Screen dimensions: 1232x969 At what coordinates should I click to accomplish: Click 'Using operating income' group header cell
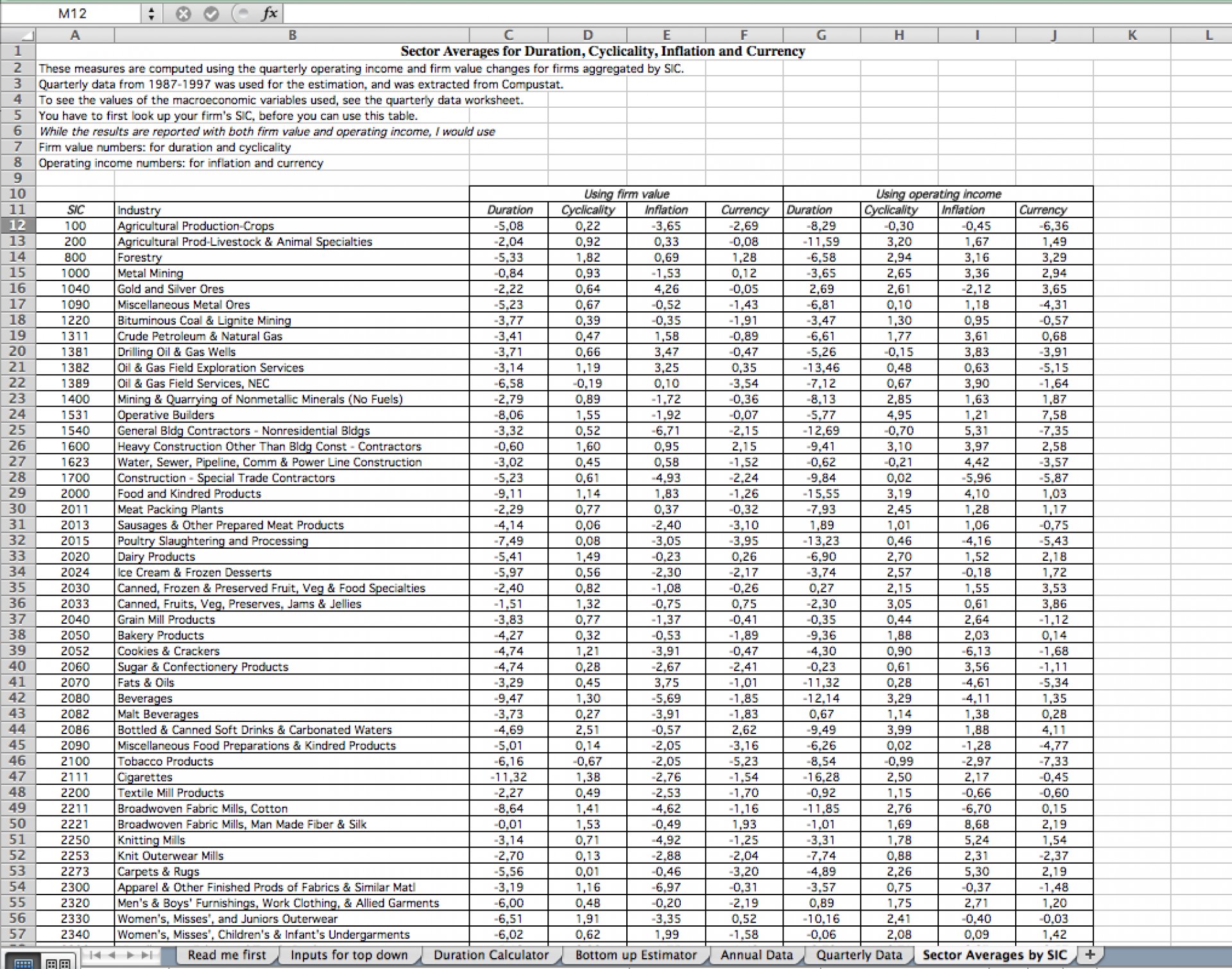[938, 194]
